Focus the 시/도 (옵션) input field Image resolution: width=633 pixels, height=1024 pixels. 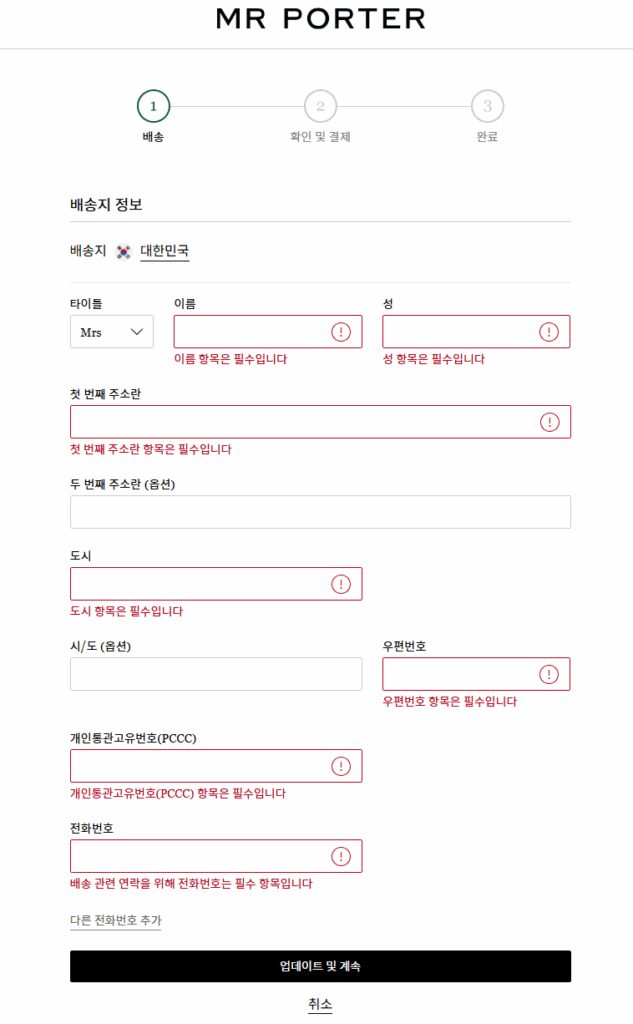(x=216, y=674)
